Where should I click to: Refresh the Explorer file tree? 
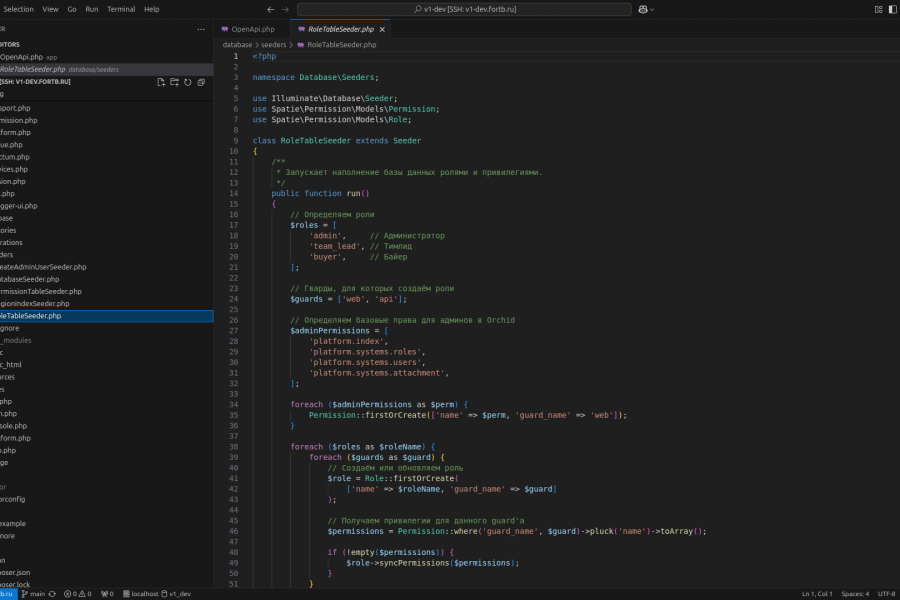pyautogui.click(x=187, y=82)
